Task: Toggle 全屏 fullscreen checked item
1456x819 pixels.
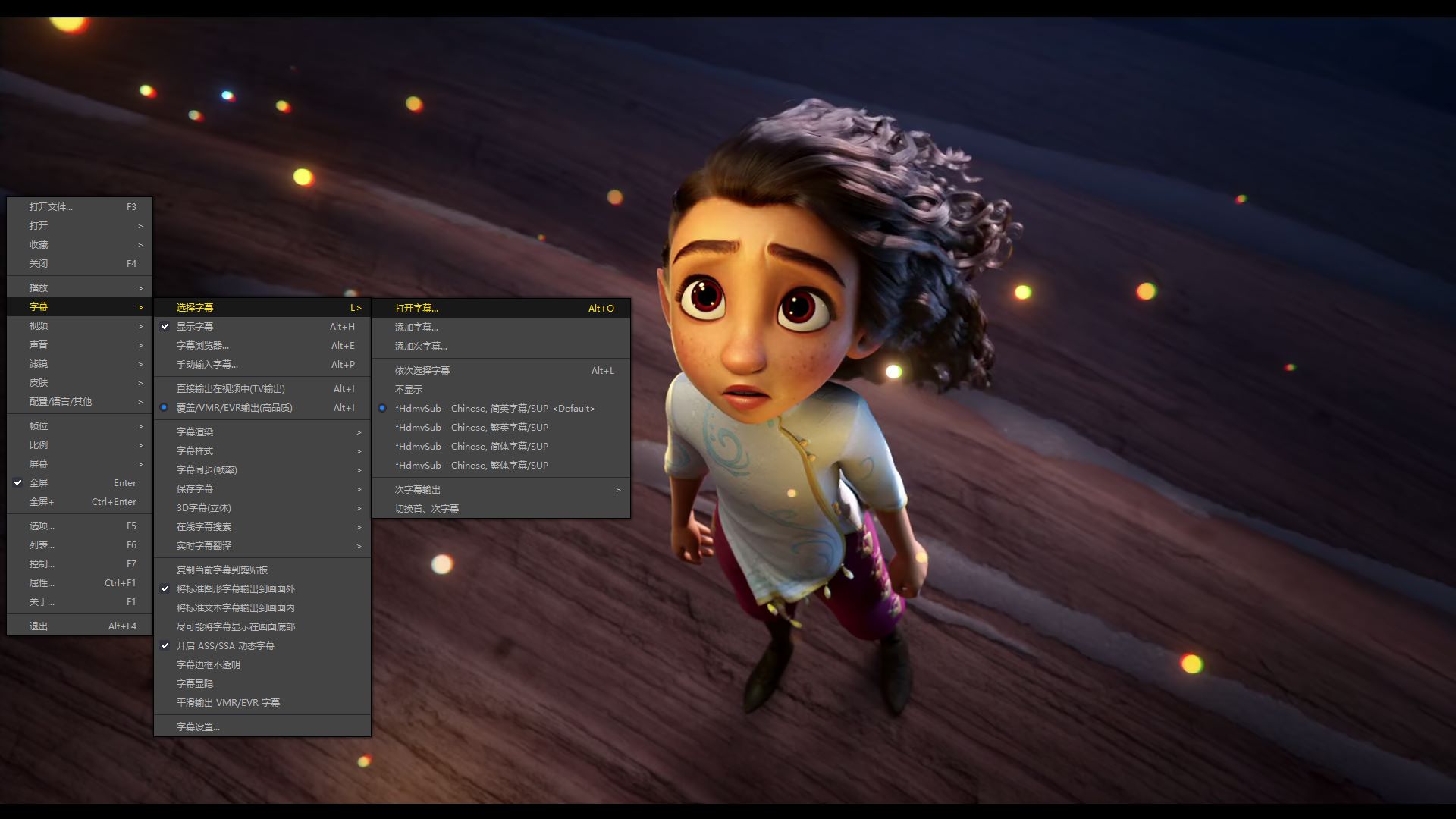Action: 39,482
